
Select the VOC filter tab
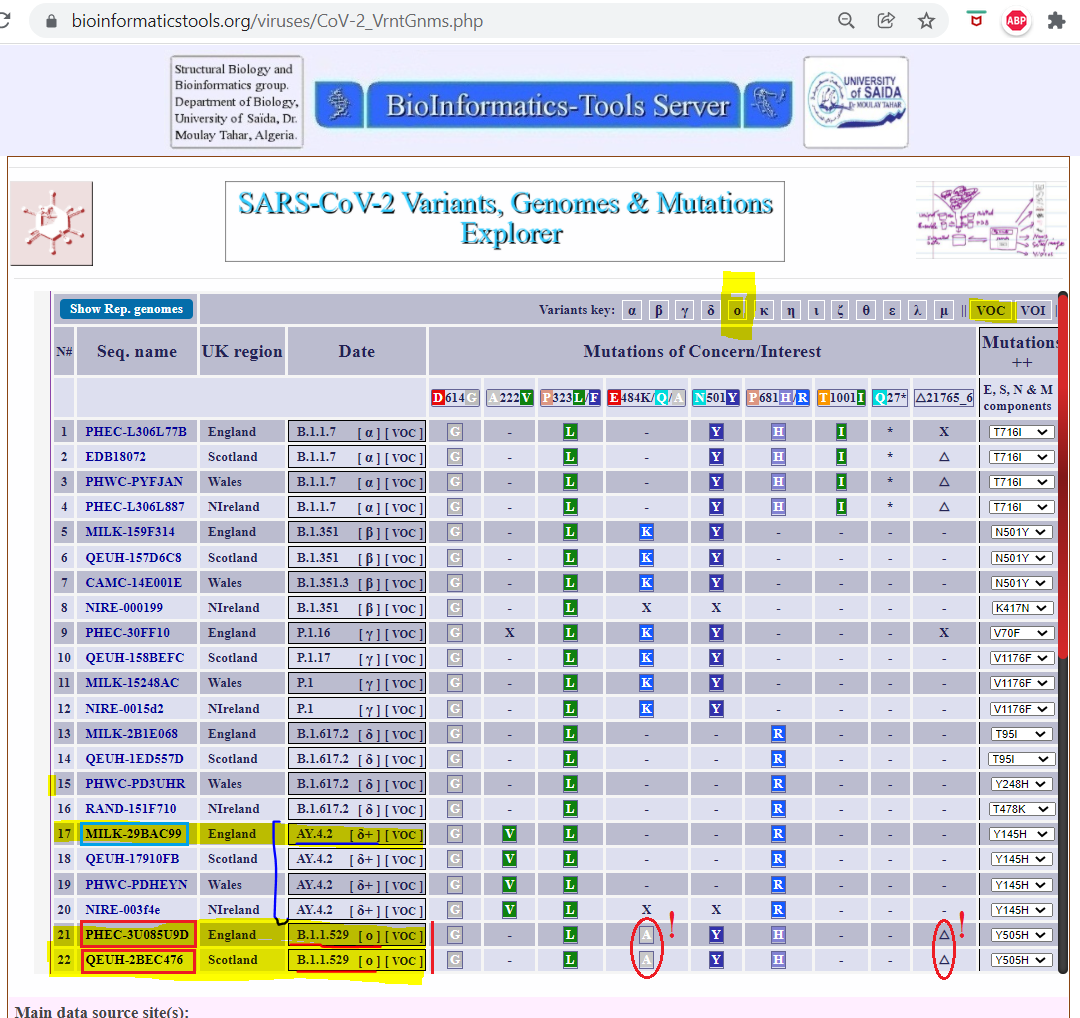[990, 310]
